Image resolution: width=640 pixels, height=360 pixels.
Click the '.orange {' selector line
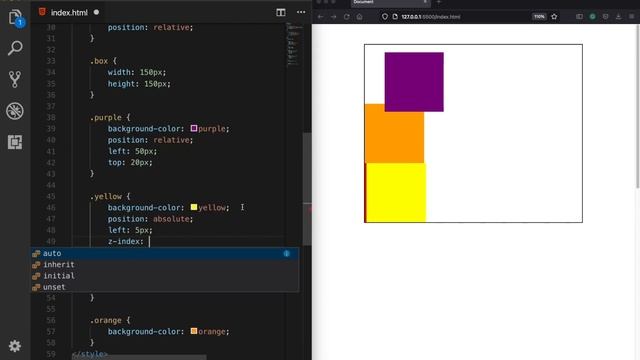point(110,320)
